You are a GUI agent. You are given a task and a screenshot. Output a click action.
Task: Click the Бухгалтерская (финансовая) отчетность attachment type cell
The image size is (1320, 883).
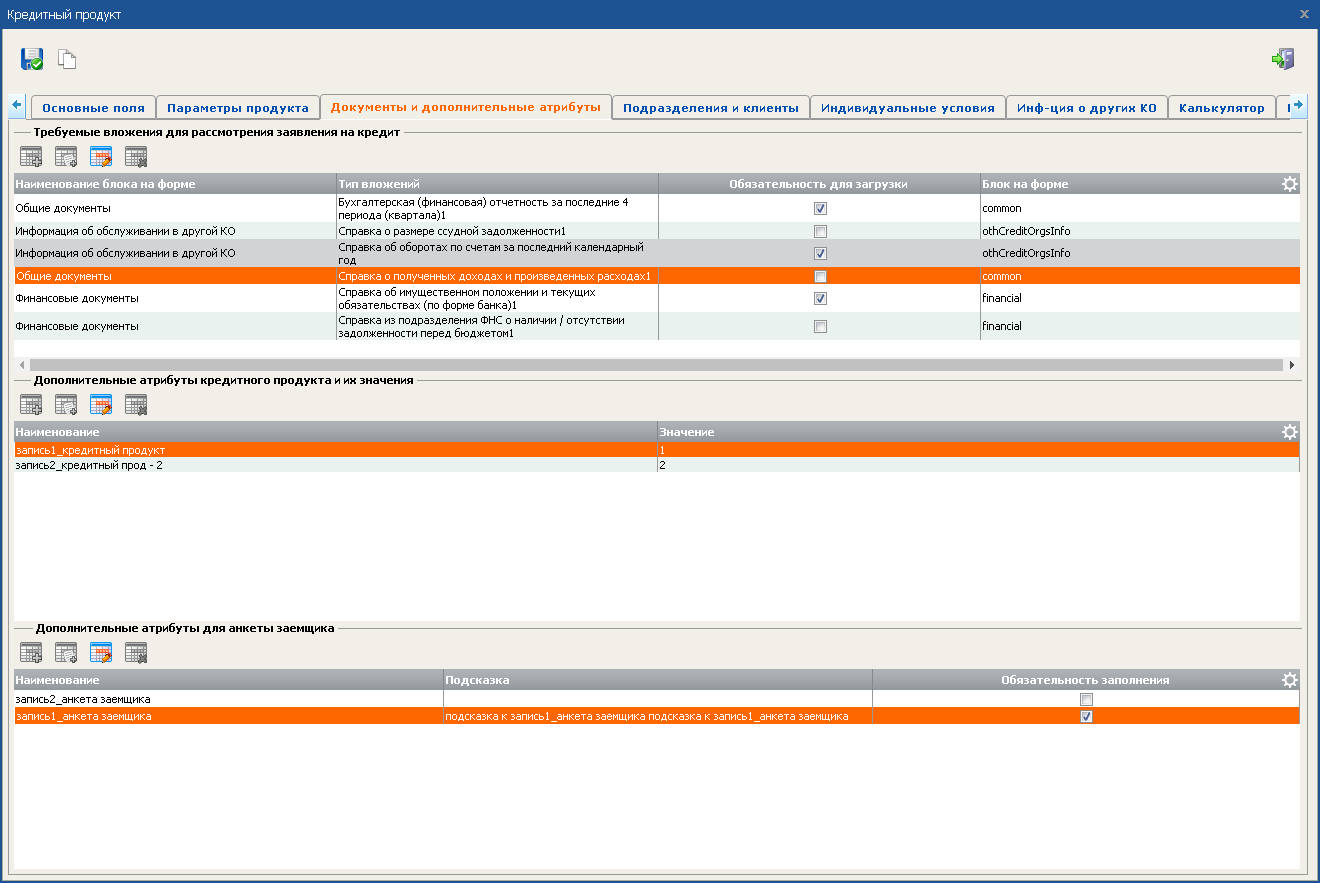497,208
